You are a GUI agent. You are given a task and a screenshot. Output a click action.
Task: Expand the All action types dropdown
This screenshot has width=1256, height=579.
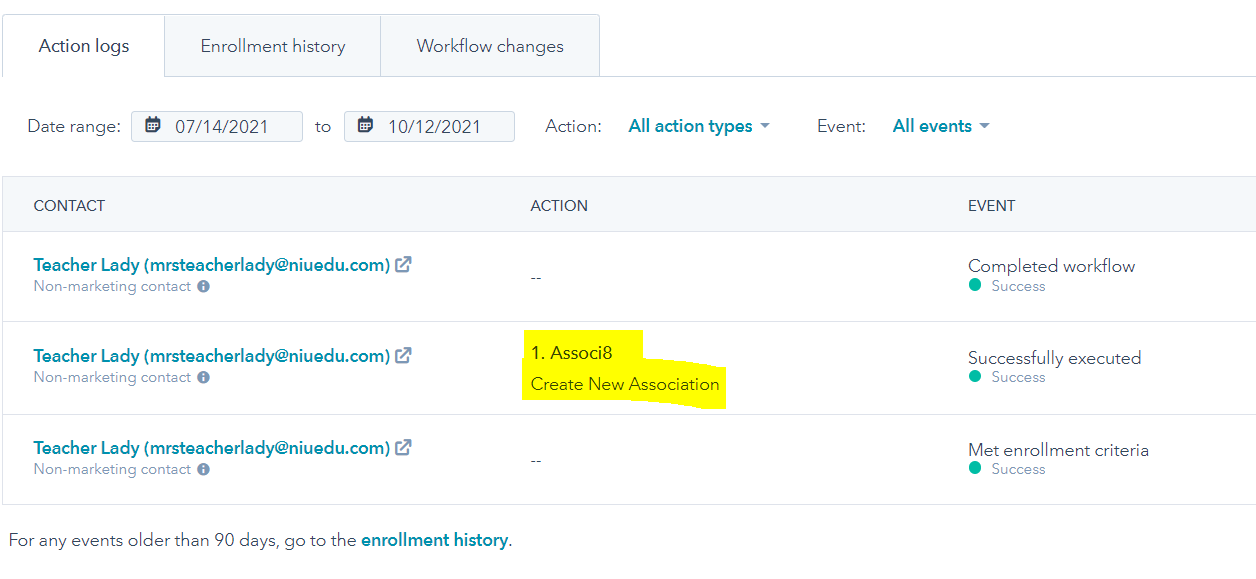click(x=699, y=126)
